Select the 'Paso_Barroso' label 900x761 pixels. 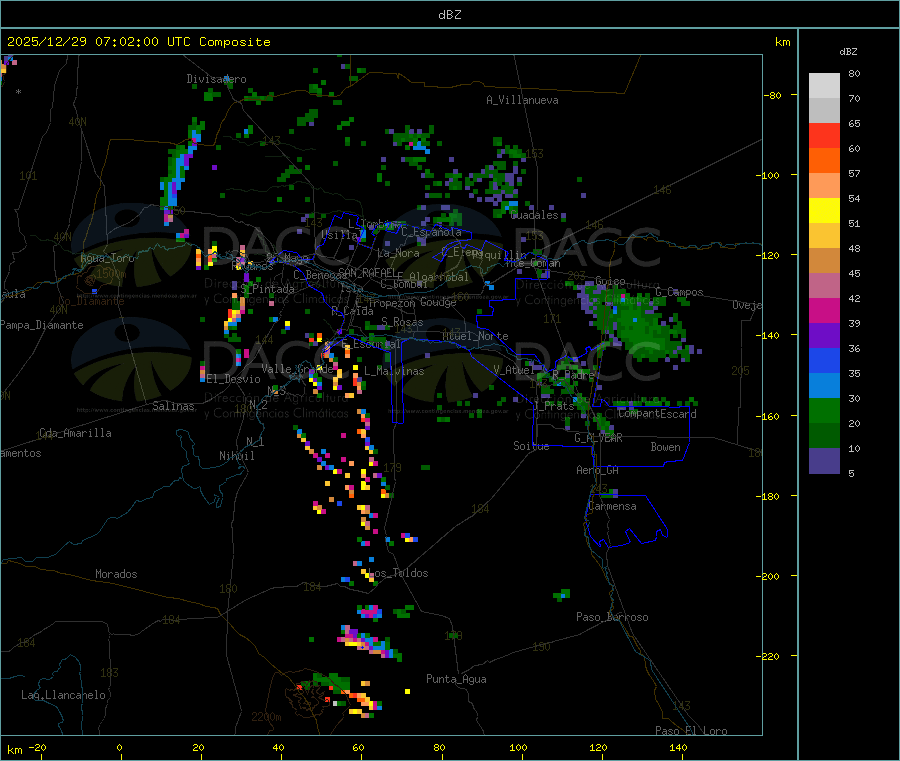coord(612,617)
